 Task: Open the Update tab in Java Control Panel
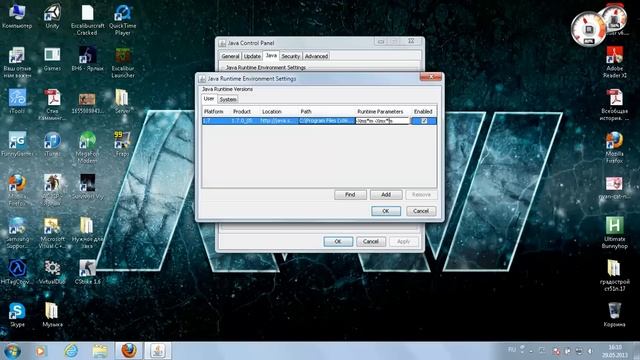[252, 56]
